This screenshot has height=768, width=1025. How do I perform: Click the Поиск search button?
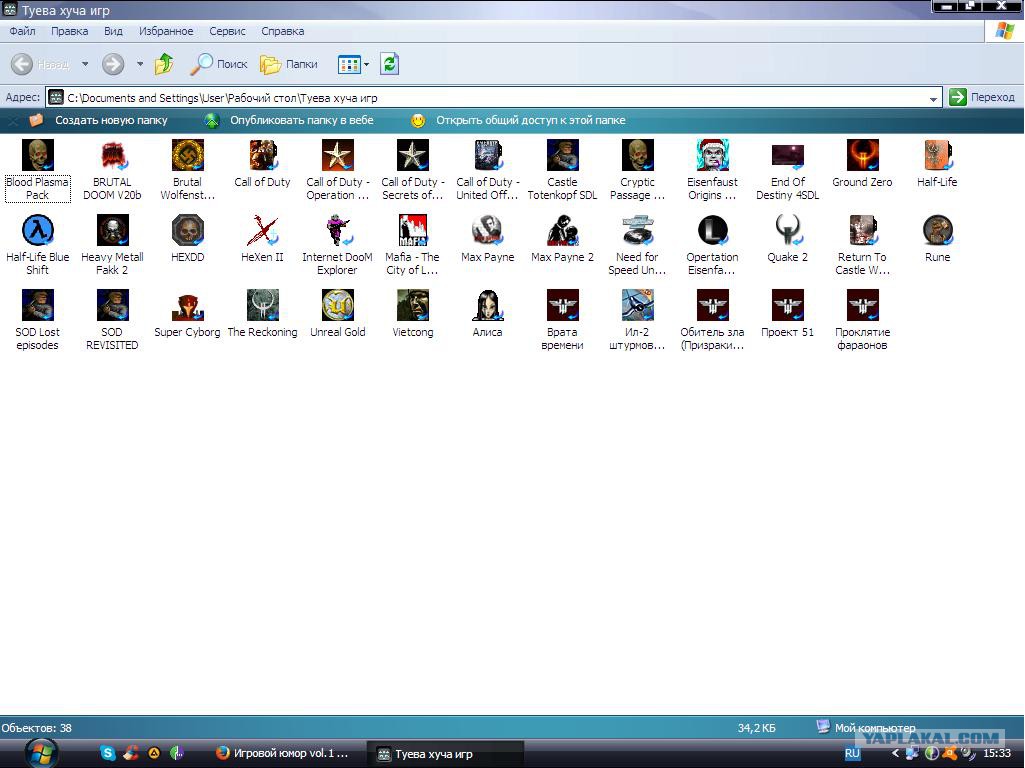click(219, 64)
